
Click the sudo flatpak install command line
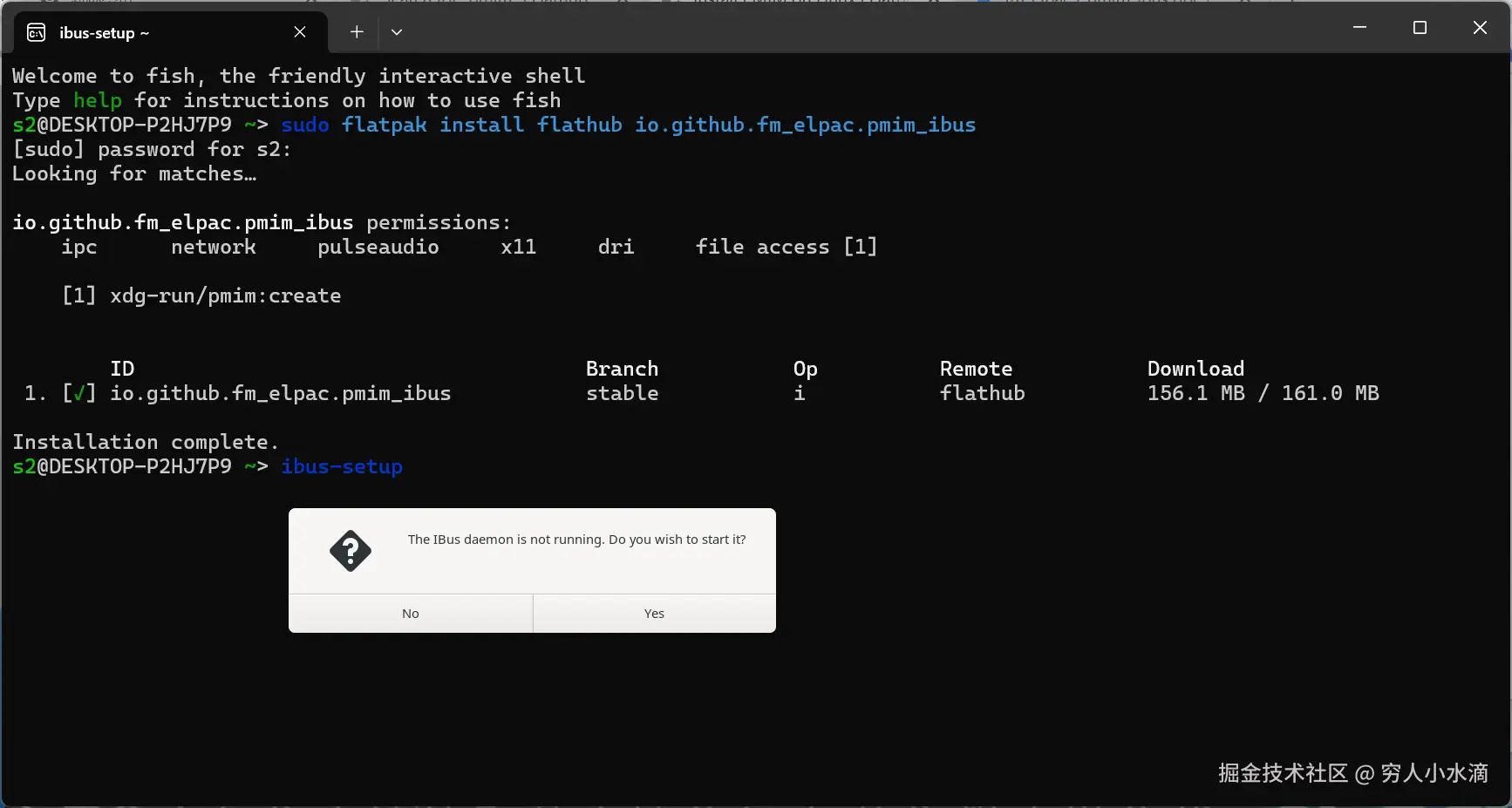[628, 125]
